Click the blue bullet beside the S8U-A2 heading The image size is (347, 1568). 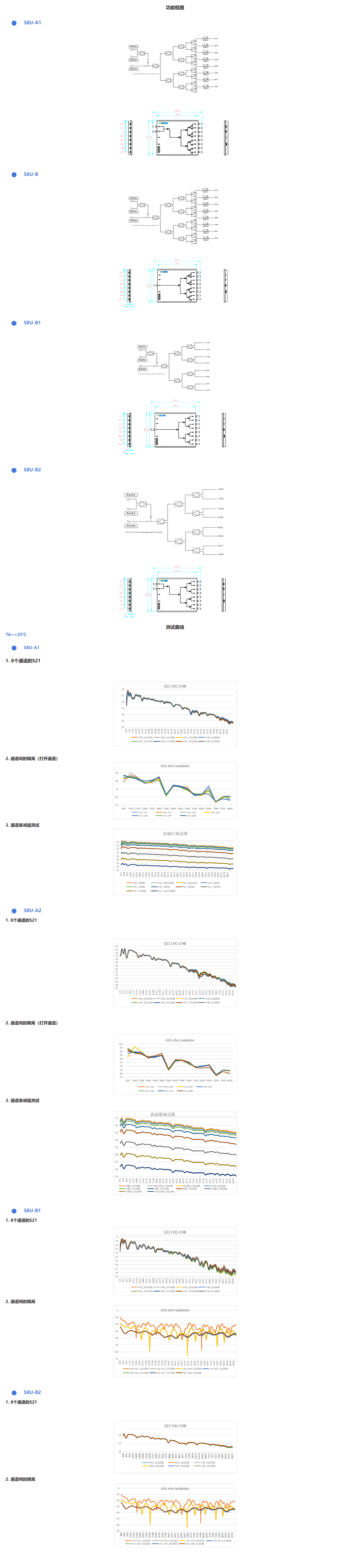[14, 911]
